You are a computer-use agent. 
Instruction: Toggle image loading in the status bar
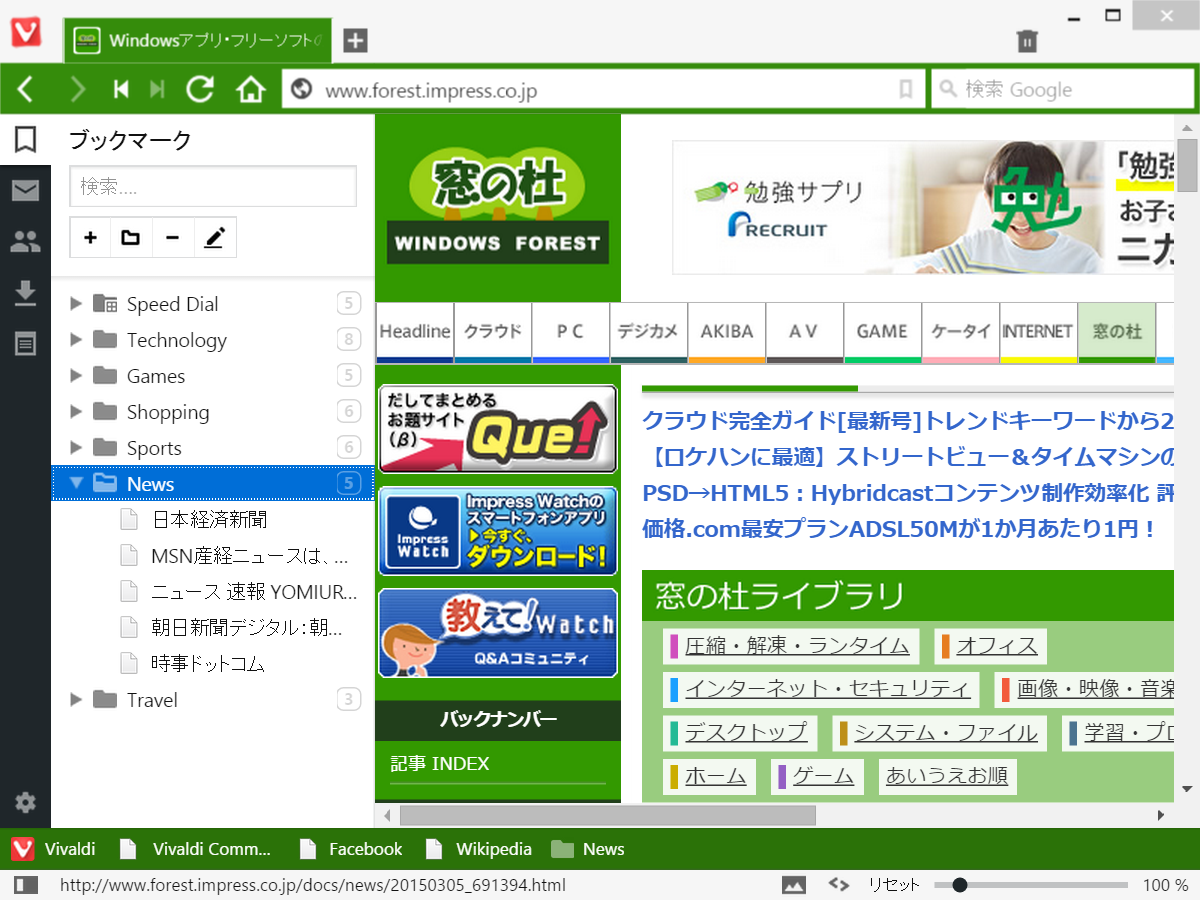pyautogui.click(x=794, y=884)
